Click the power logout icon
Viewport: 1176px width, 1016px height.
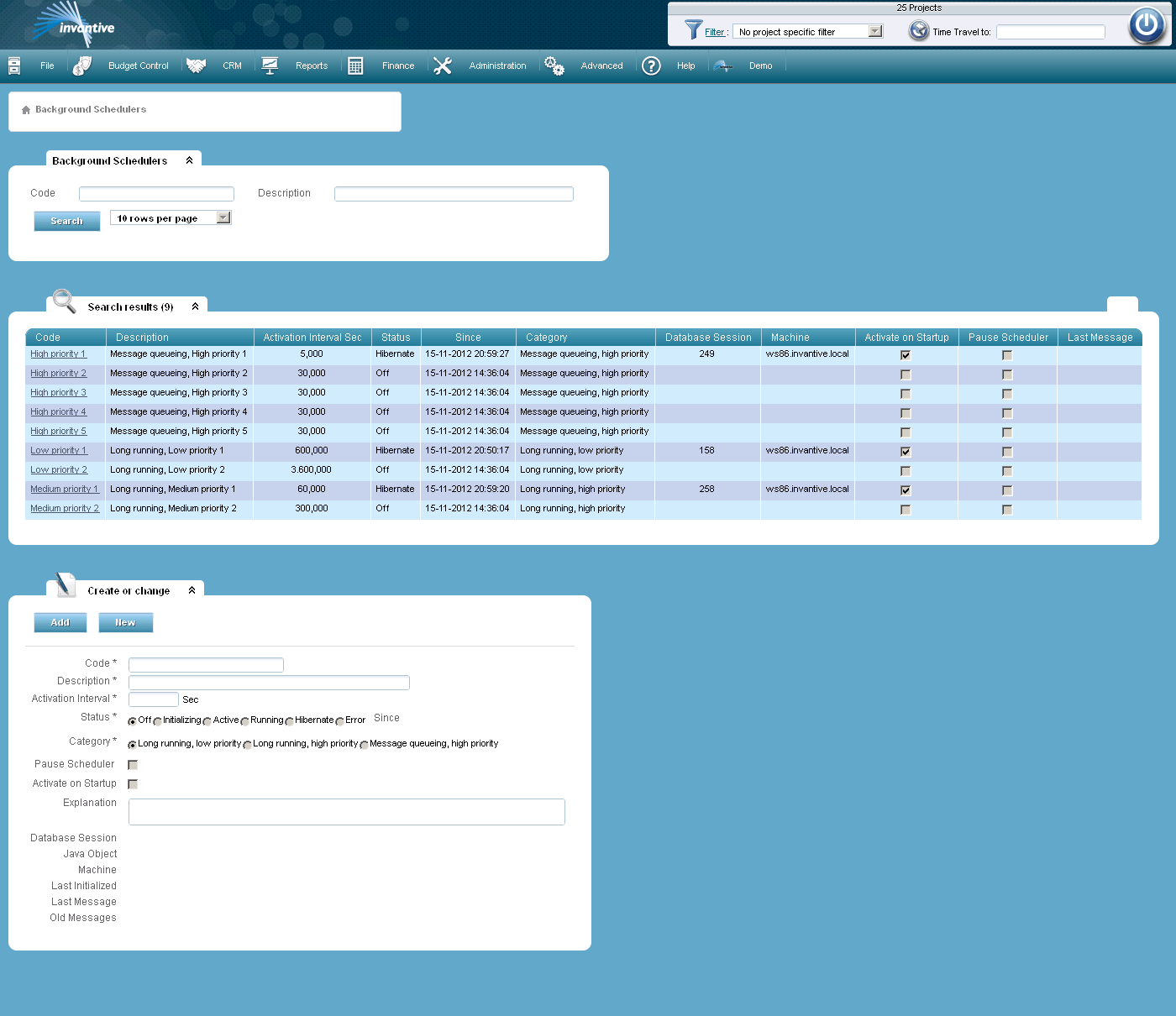pos(1147,25)
